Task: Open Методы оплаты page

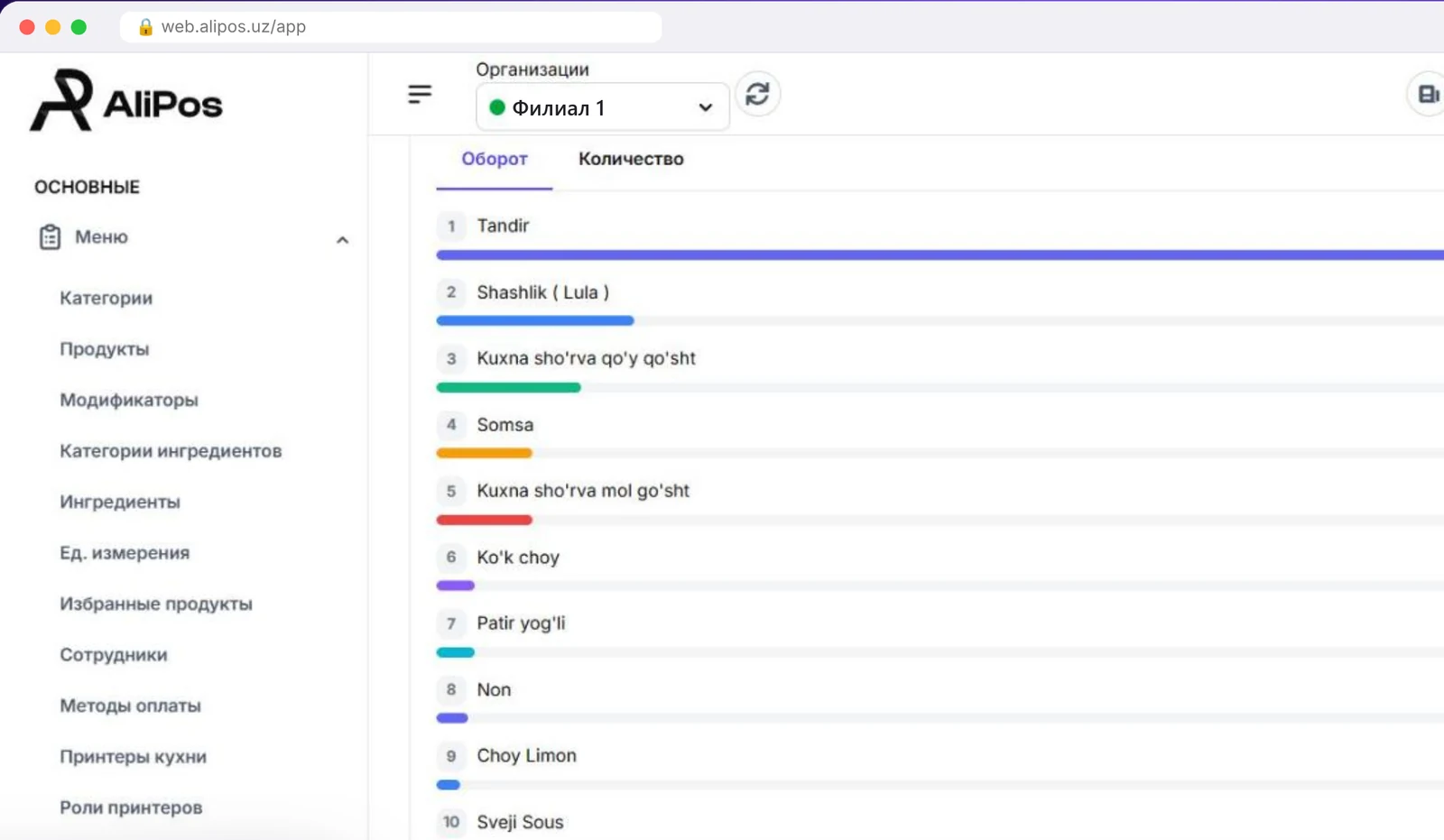Action: tap(130, 706)
